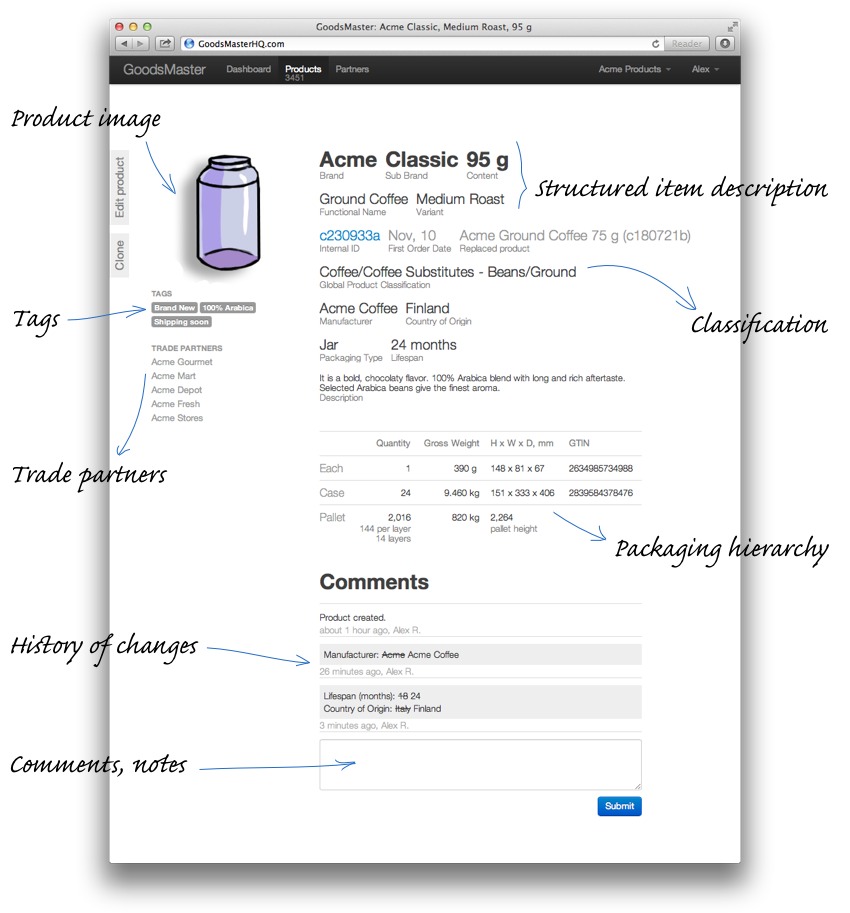Click the browser forward arrow button
Viewport: 850px width, 913px height.
(141, 44)
